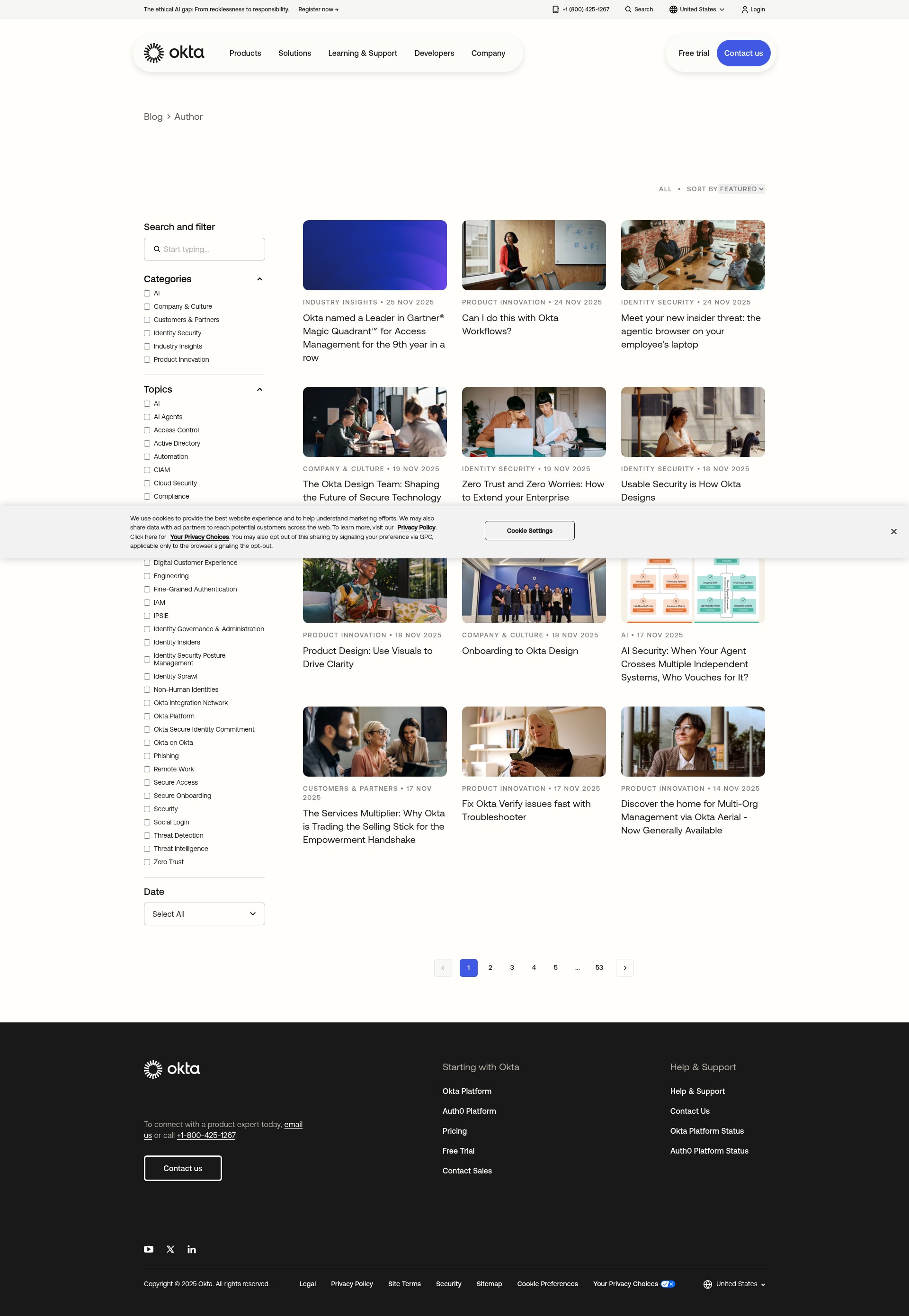
Task: Click the Cookie Preferences footer link
Action: tap(547, 1284)
